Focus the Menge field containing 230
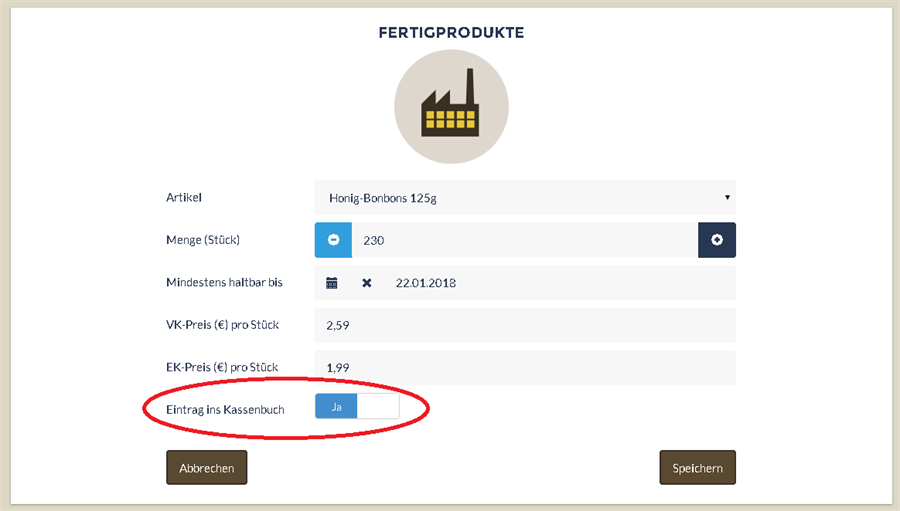900x511 pixels. (x=525, y=240)
